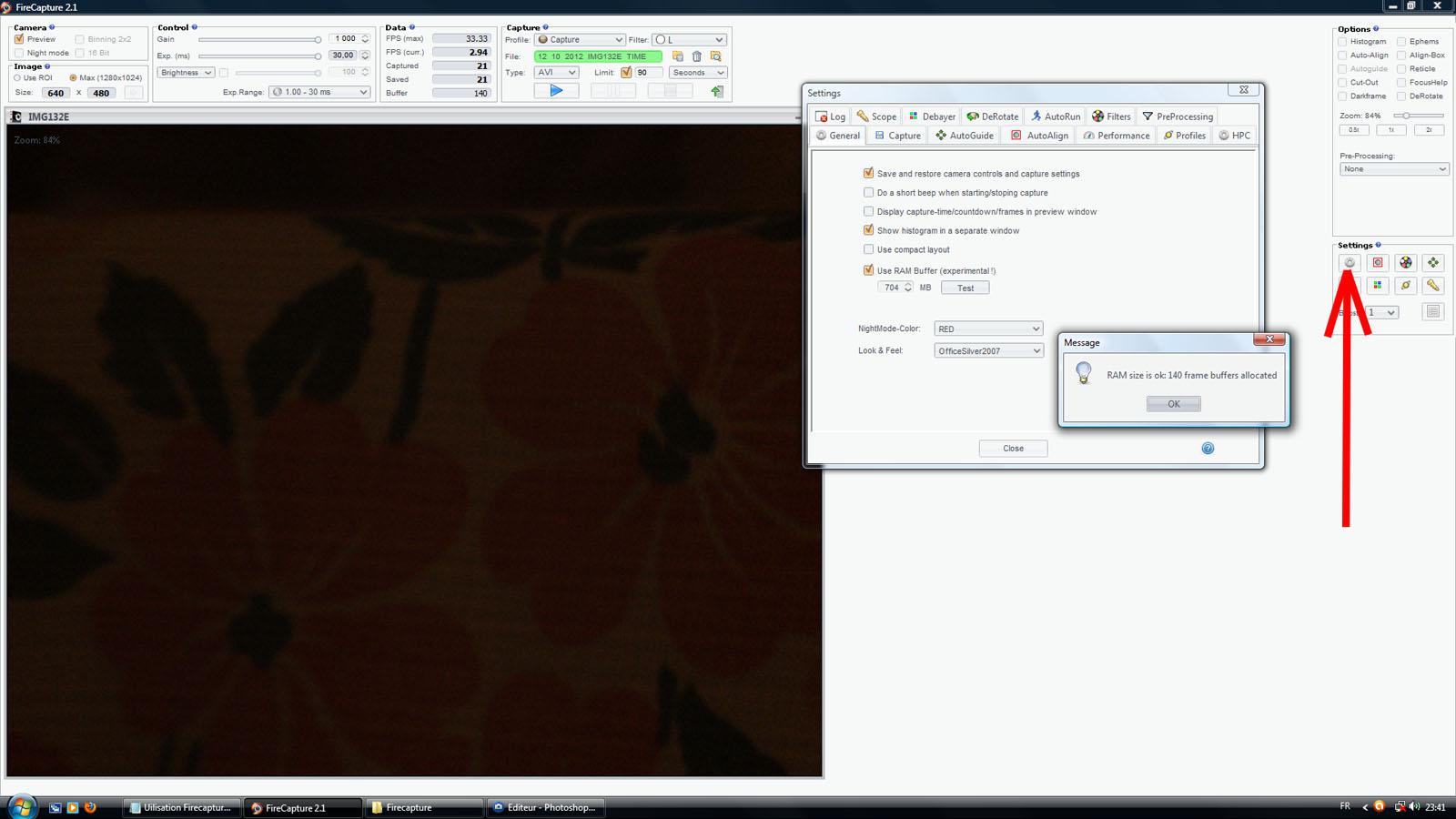This screenshot has width=1456, height=819.
Task: Switch to the Performance tab
Action: [1117, 136]
